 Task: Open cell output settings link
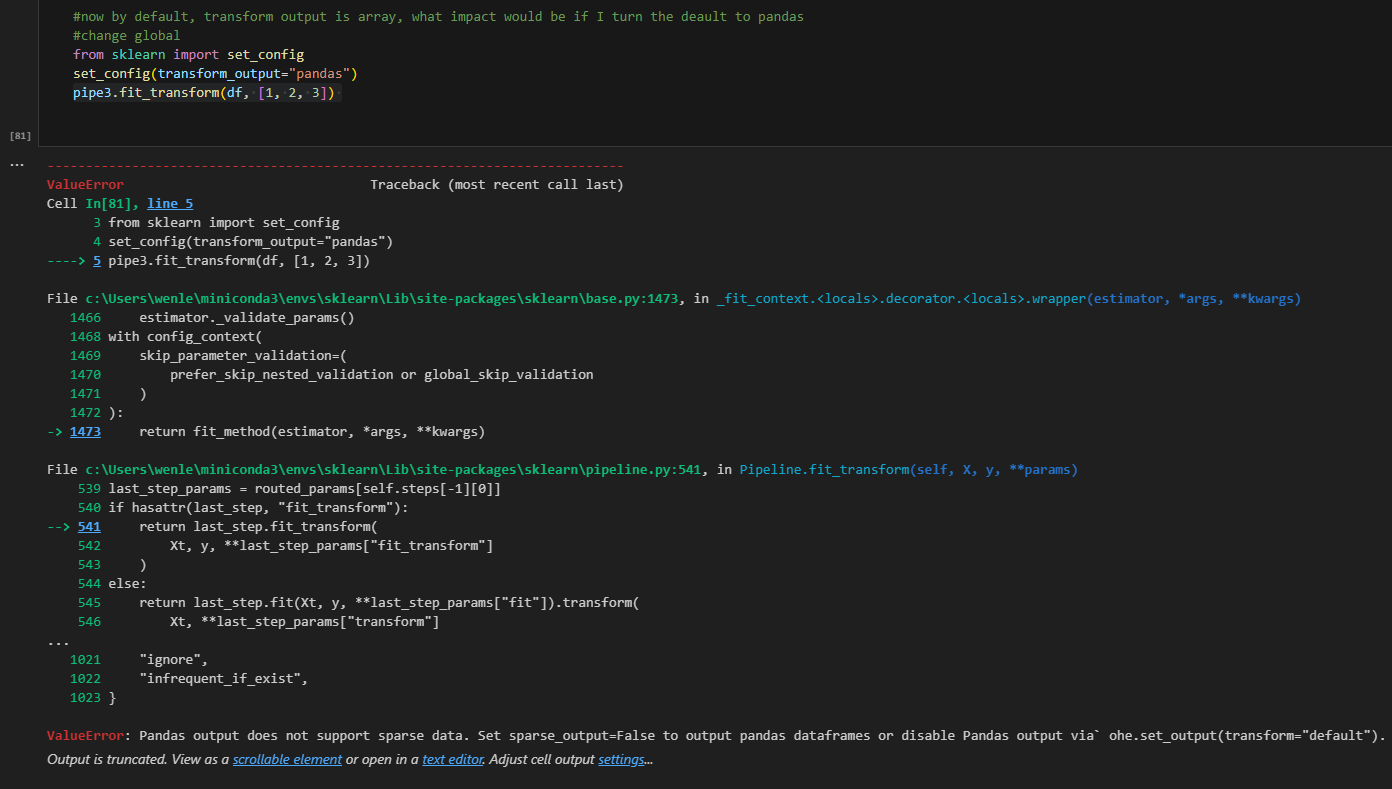[x=621, y=760]
